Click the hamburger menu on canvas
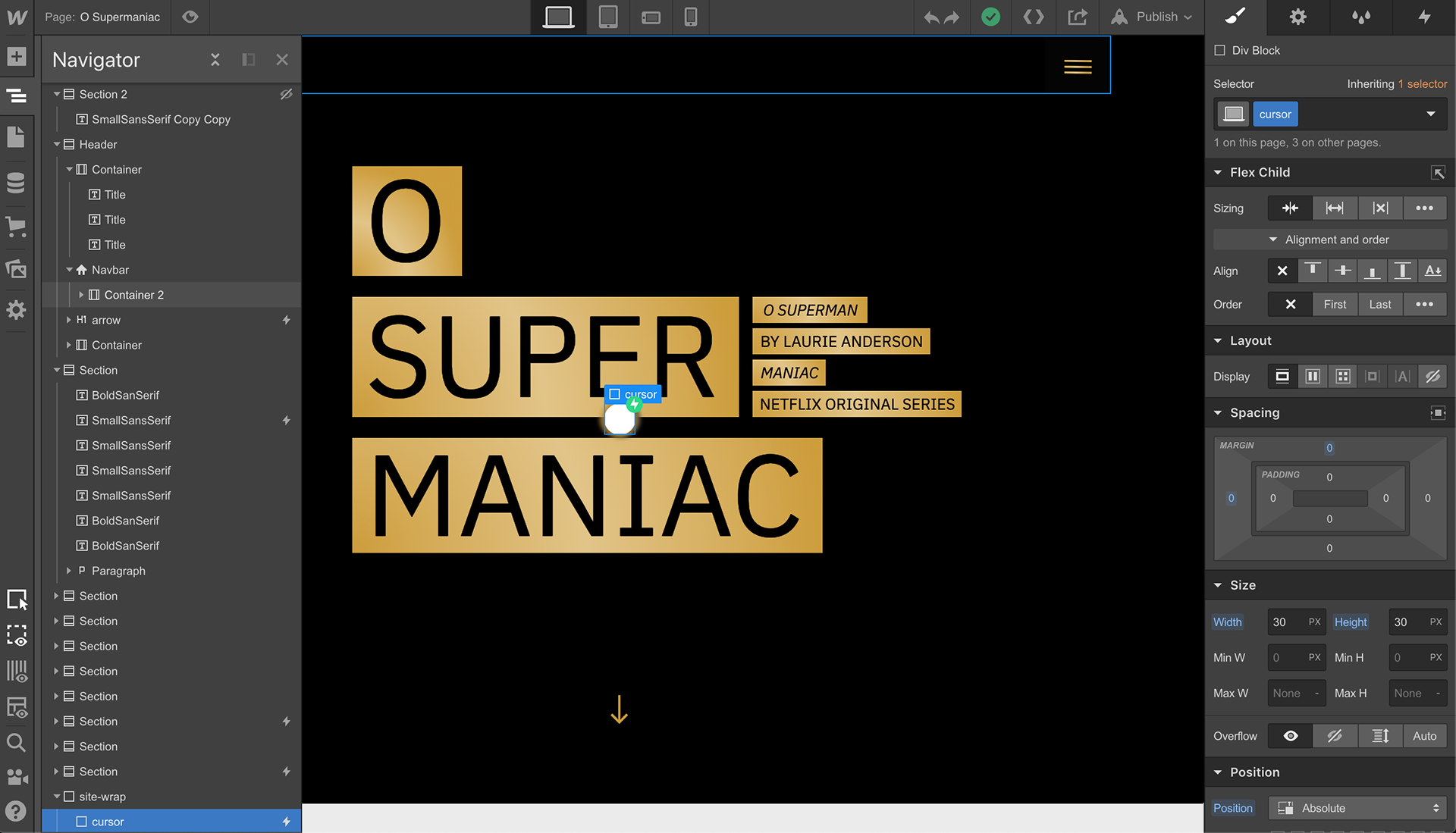The width and height of the screenshot is (1456, 833). click(x=1078, y=67)
